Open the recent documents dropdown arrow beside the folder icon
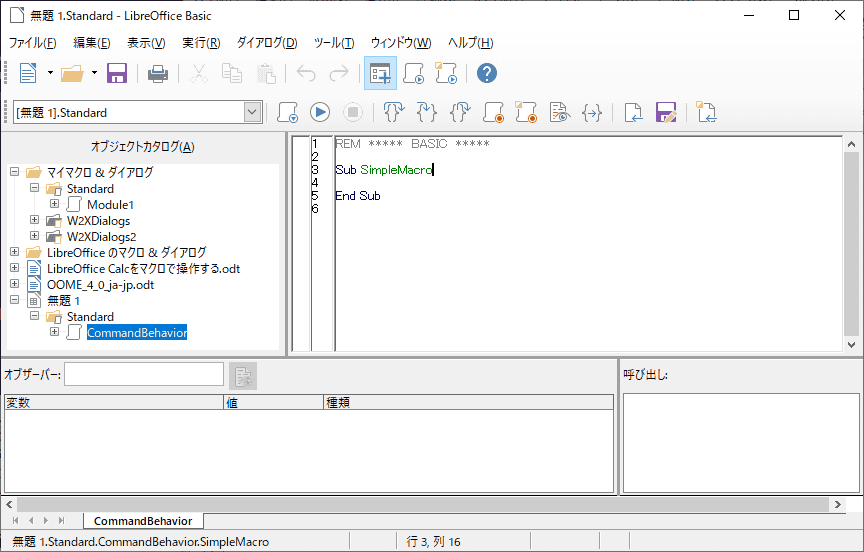This screenshot has height=552, width=864. pyautogui.click(x=94, y=73)
